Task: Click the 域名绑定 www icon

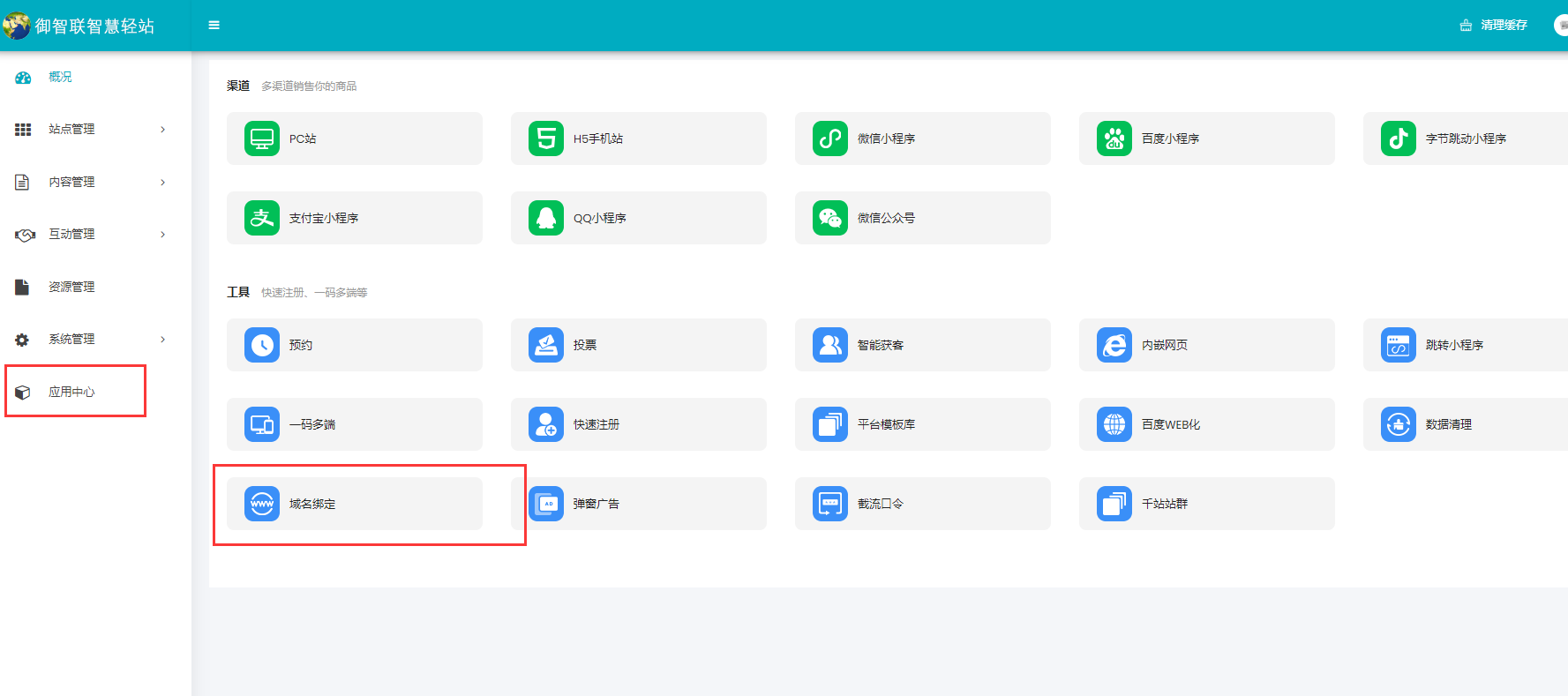Action: 262,504
